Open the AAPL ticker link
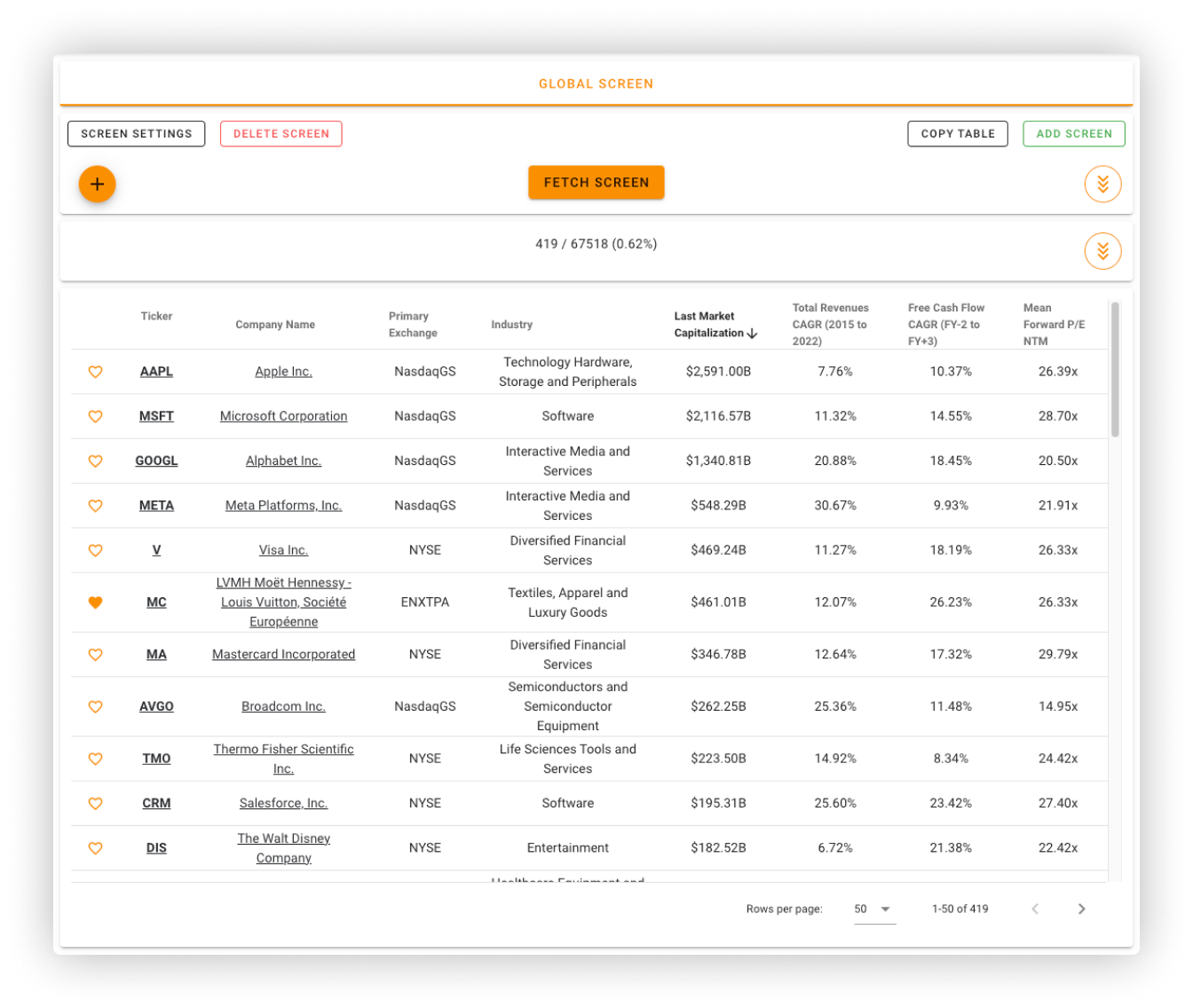 (x=156, y=372)
